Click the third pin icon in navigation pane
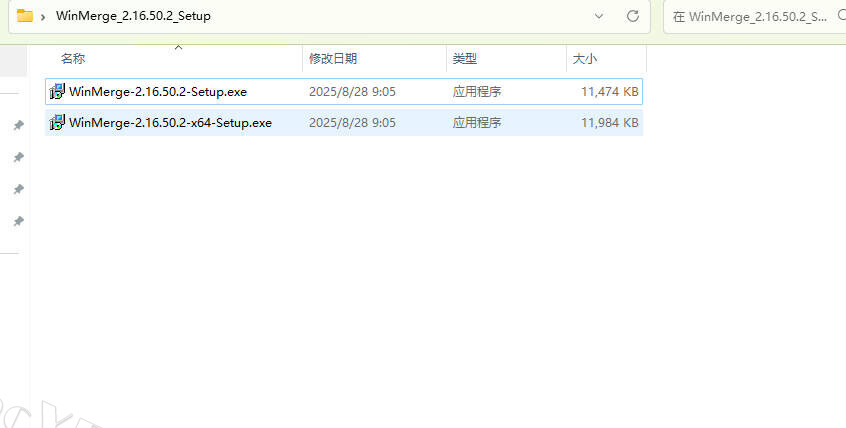This screenshot has height=428, width=846. pos(18,189)
